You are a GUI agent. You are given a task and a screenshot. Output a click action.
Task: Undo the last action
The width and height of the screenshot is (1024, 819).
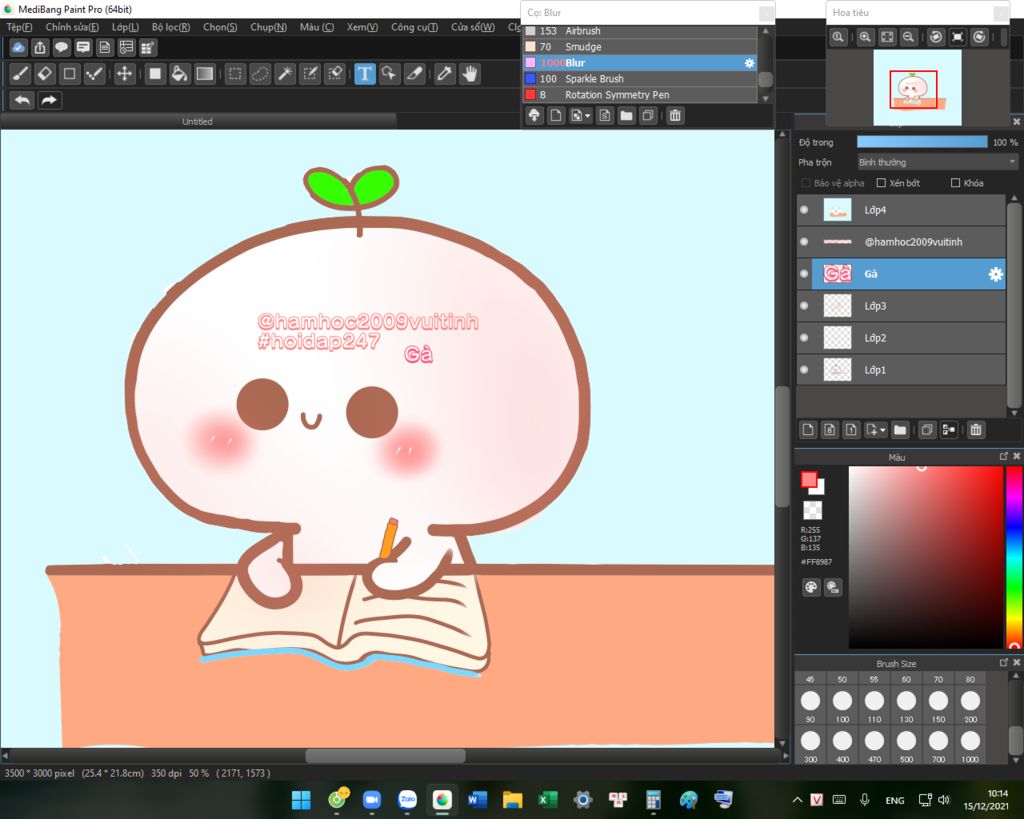point(22,100)
